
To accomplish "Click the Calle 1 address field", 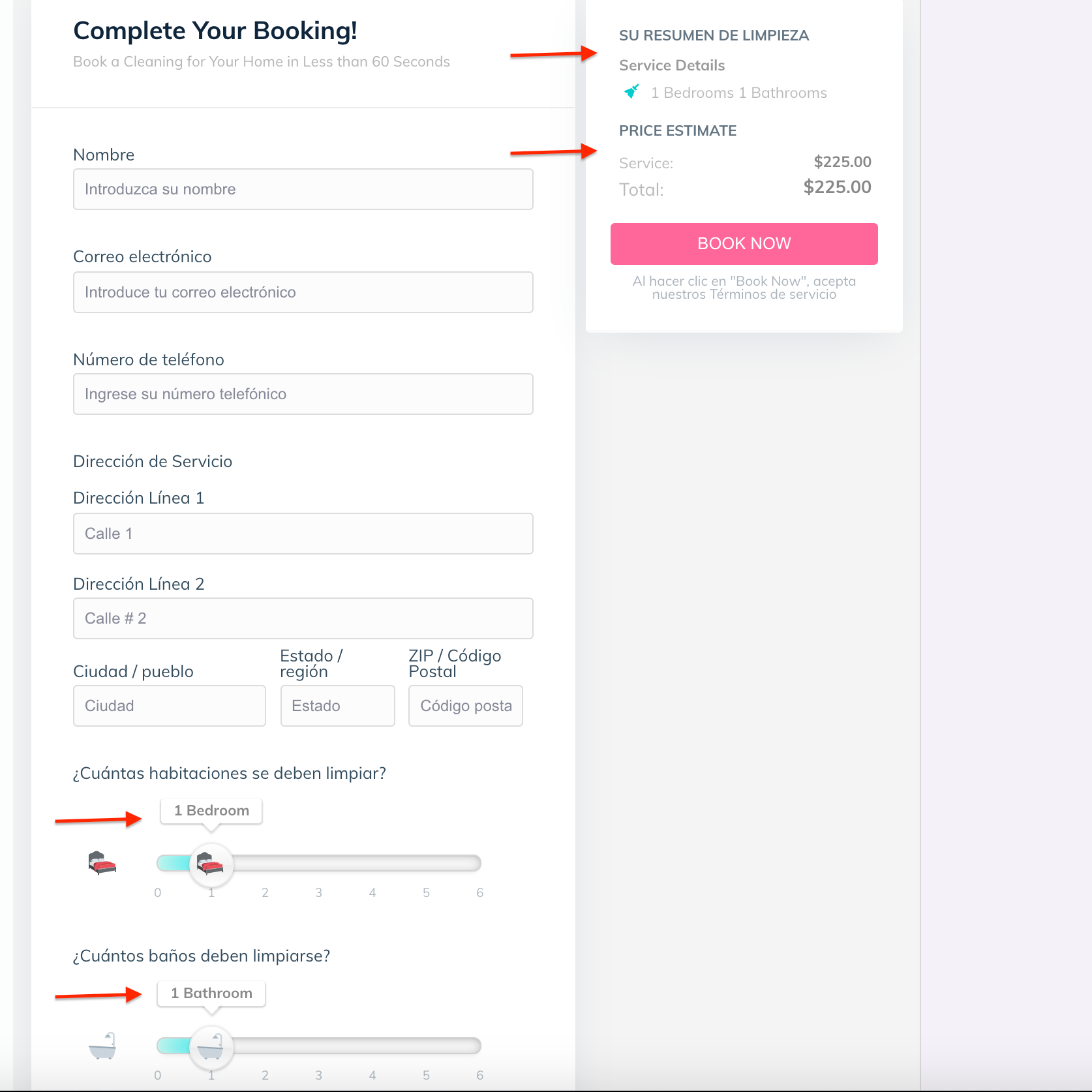I will pos(303,534).
